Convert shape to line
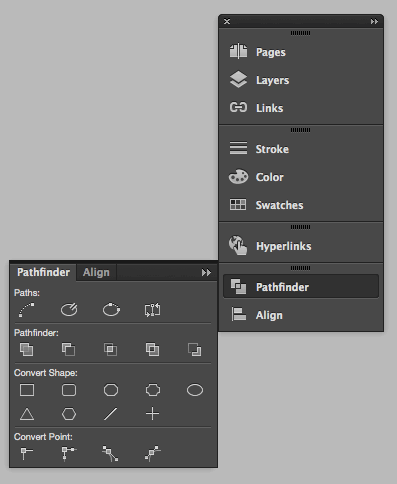The width and height of the screenshot is (397, 484). (x=111, y=414)
